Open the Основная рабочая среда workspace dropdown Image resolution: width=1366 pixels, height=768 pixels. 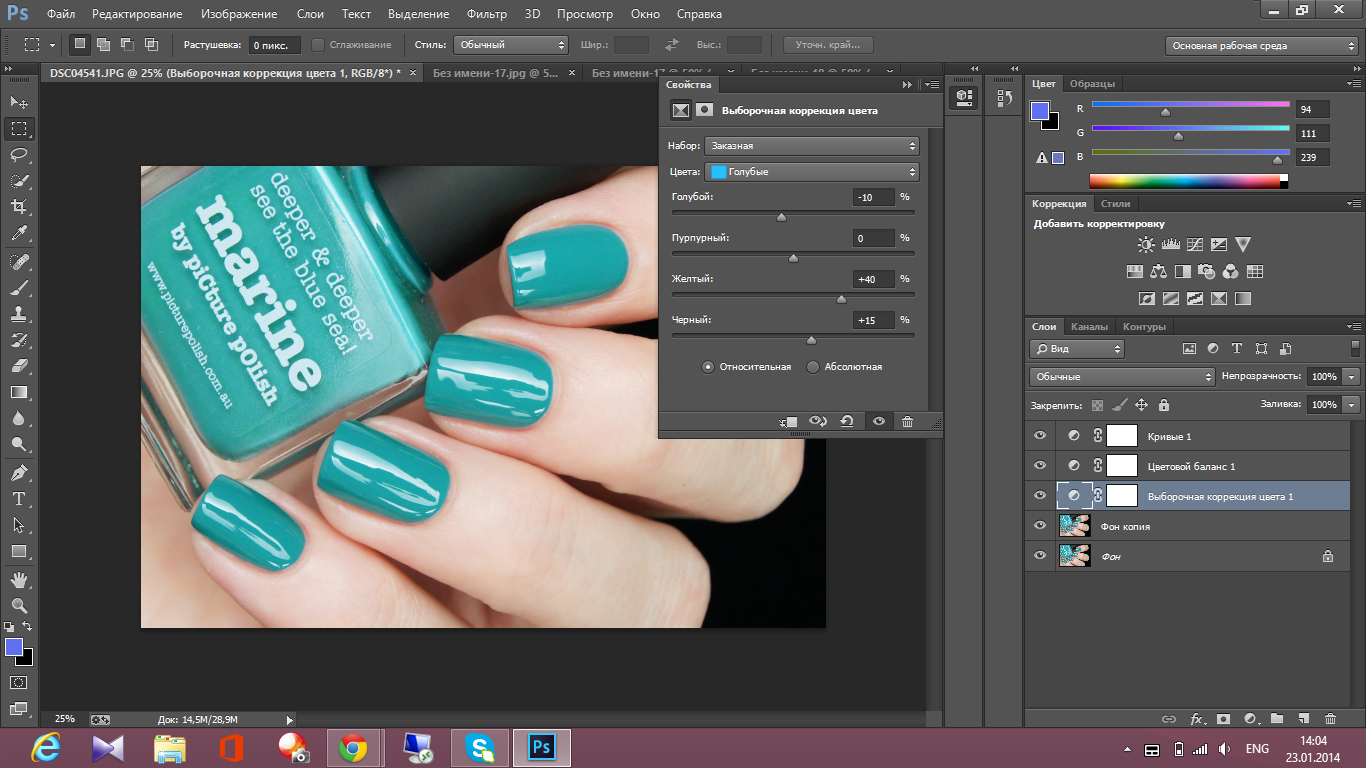(x=1261, y=46)
